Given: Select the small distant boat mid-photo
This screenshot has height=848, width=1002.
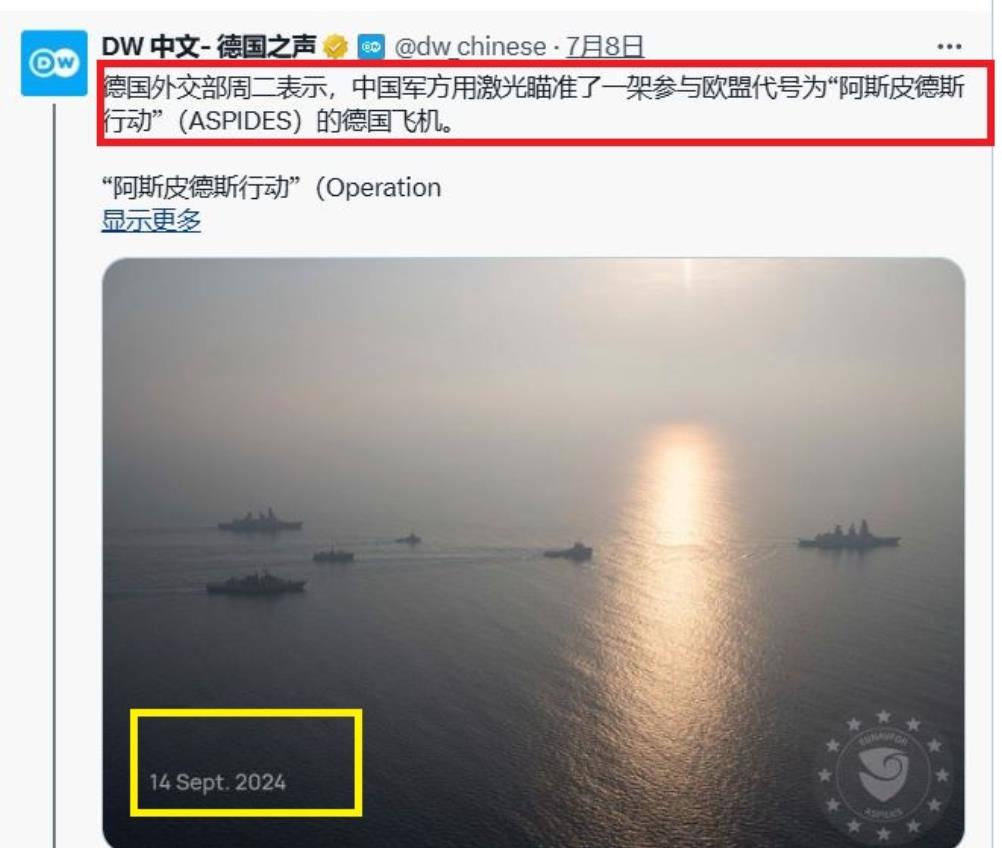Looking at the screenshot, I should pyautogui.click(x=409, y=539).
